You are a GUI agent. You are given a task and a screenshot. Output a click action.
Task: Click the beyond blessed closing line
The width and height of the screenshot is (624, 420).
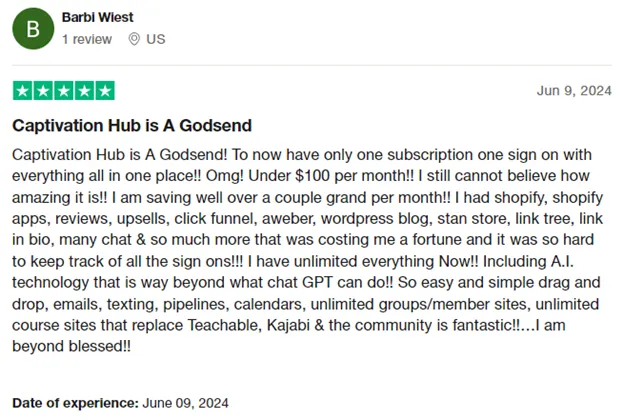71,346
